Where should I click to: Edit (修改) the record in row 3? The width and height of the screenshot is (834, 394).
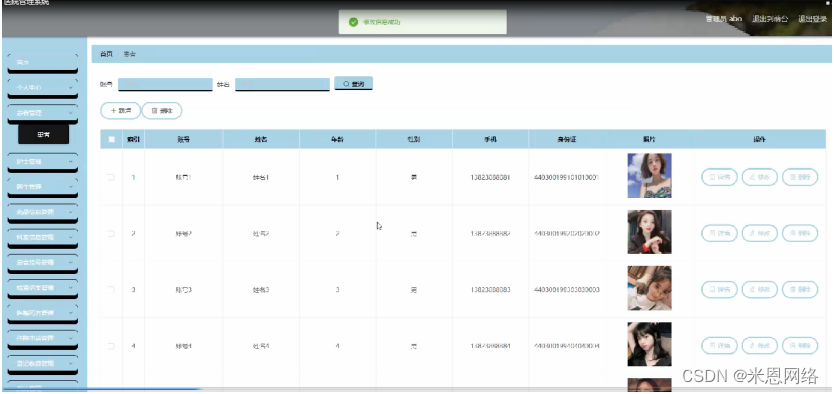click(760, 290)
